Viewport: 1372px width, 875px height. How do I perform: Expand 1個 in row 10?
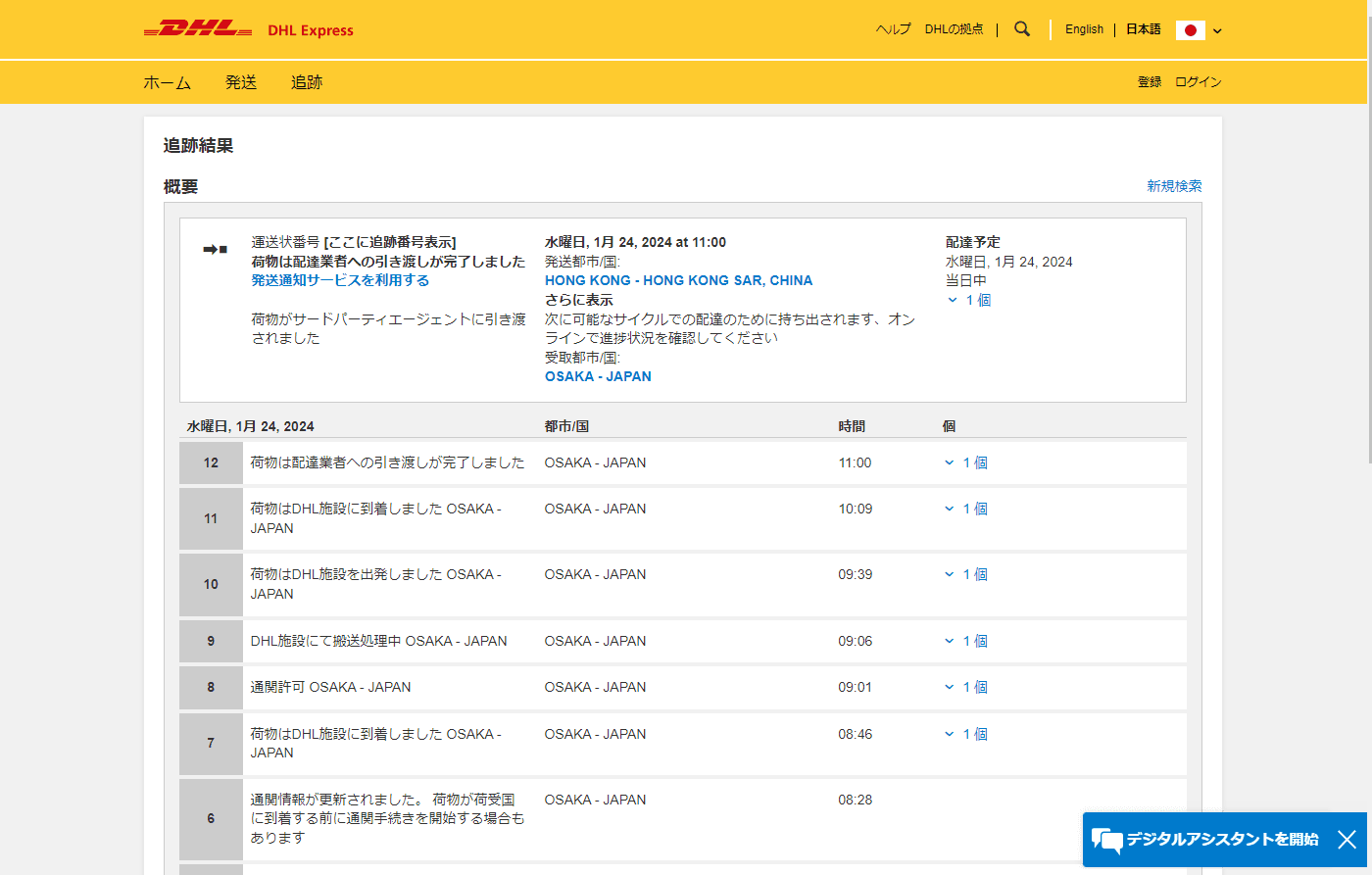pos(966,574)
